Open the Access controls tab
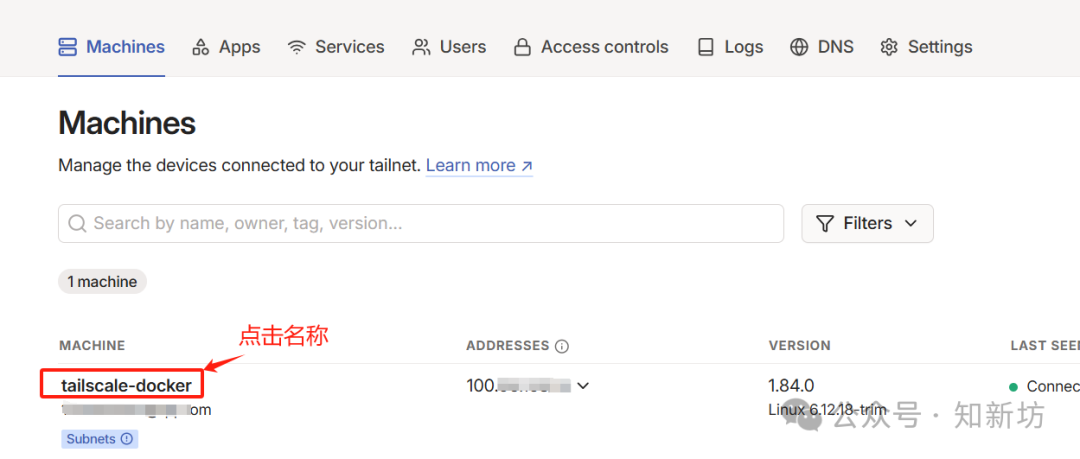 point(604,47)
